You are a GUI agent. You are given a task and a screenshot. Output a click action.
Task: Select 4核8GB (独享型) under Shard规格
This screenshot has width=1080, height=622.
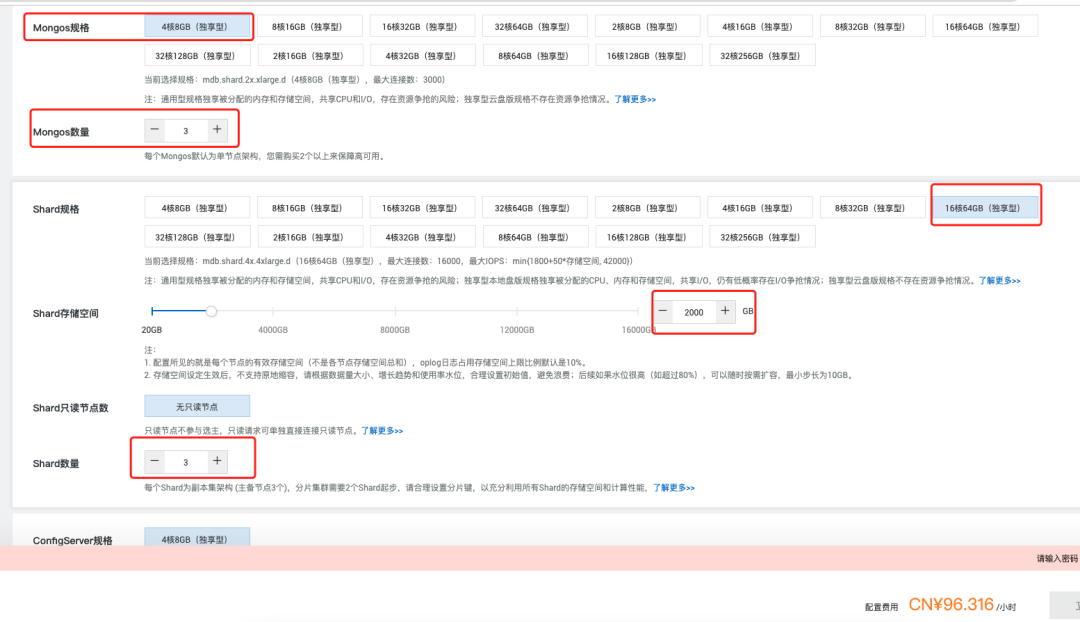(197, 208)
